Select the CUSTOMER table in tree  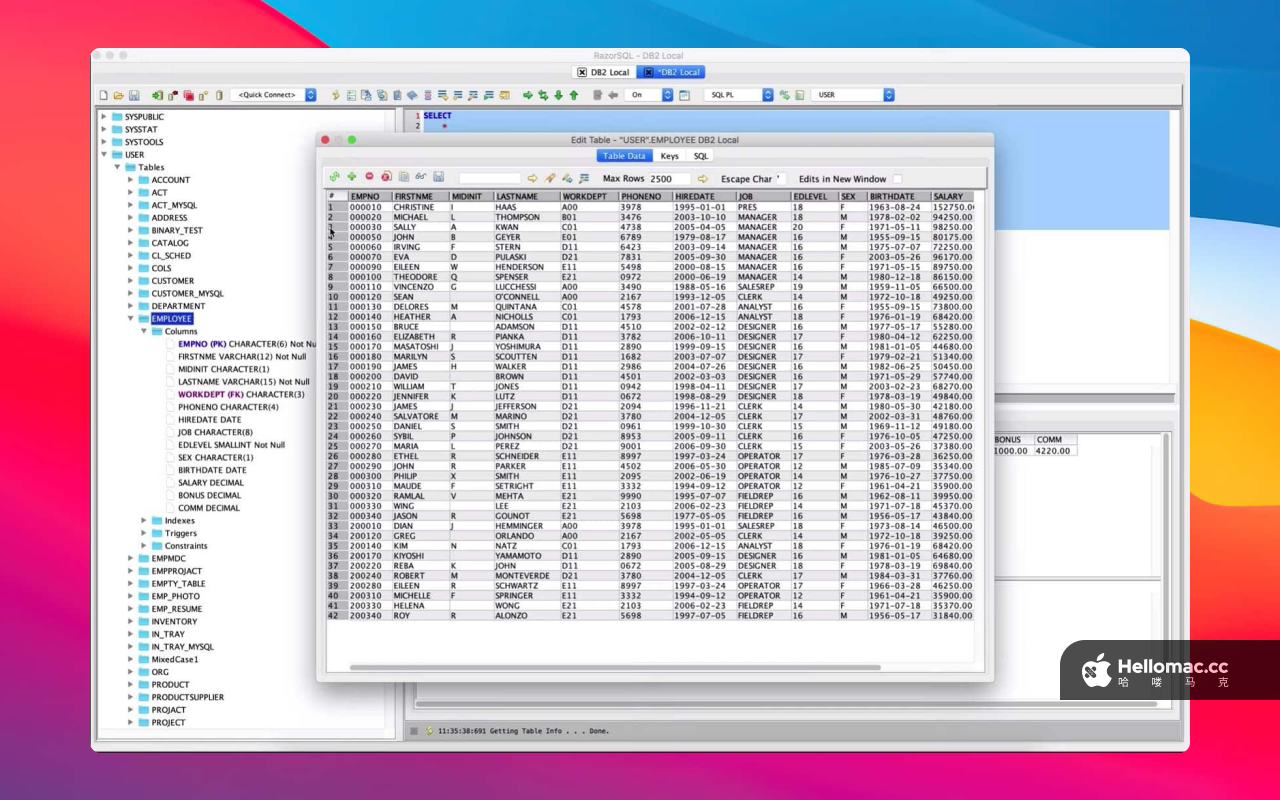pos(173,281)
